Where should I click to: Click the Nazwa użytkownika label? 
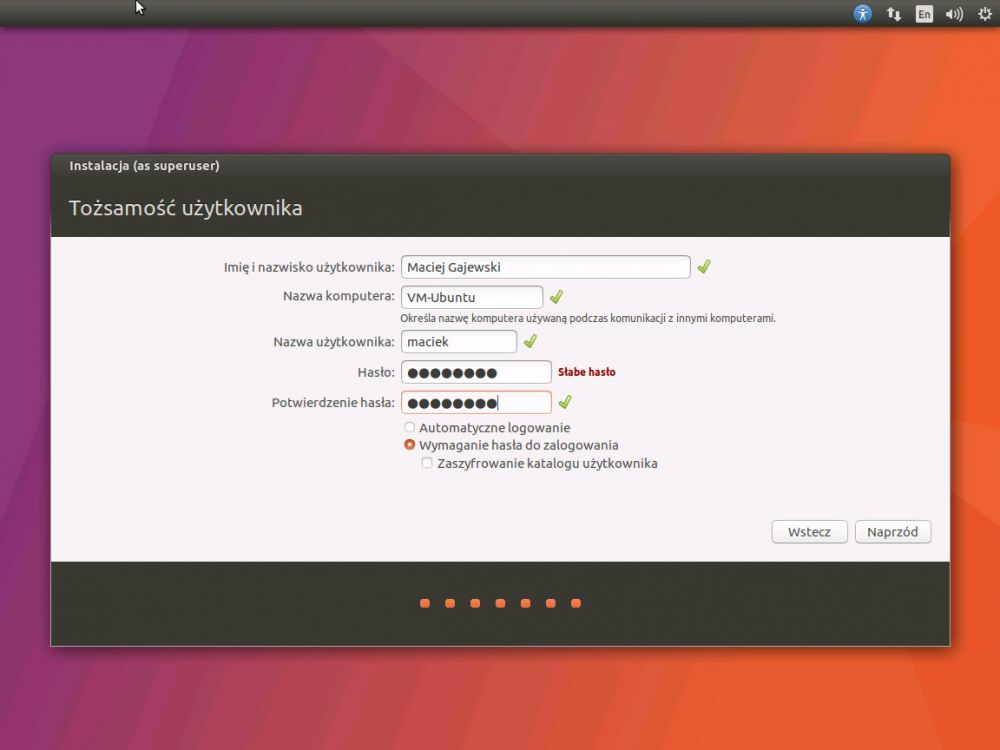pos(334,342)
